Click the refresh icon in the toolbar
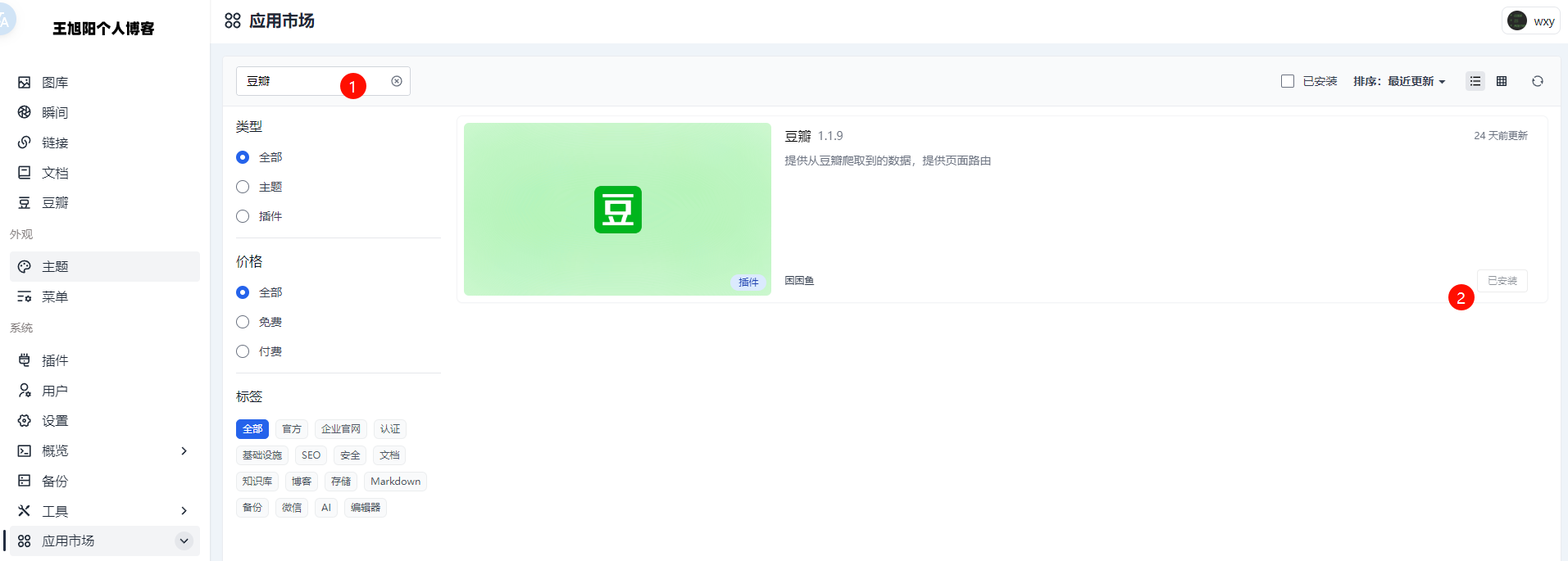Image resolution: width=1568 pixels, height=561 pixels. pos(1538,81)
